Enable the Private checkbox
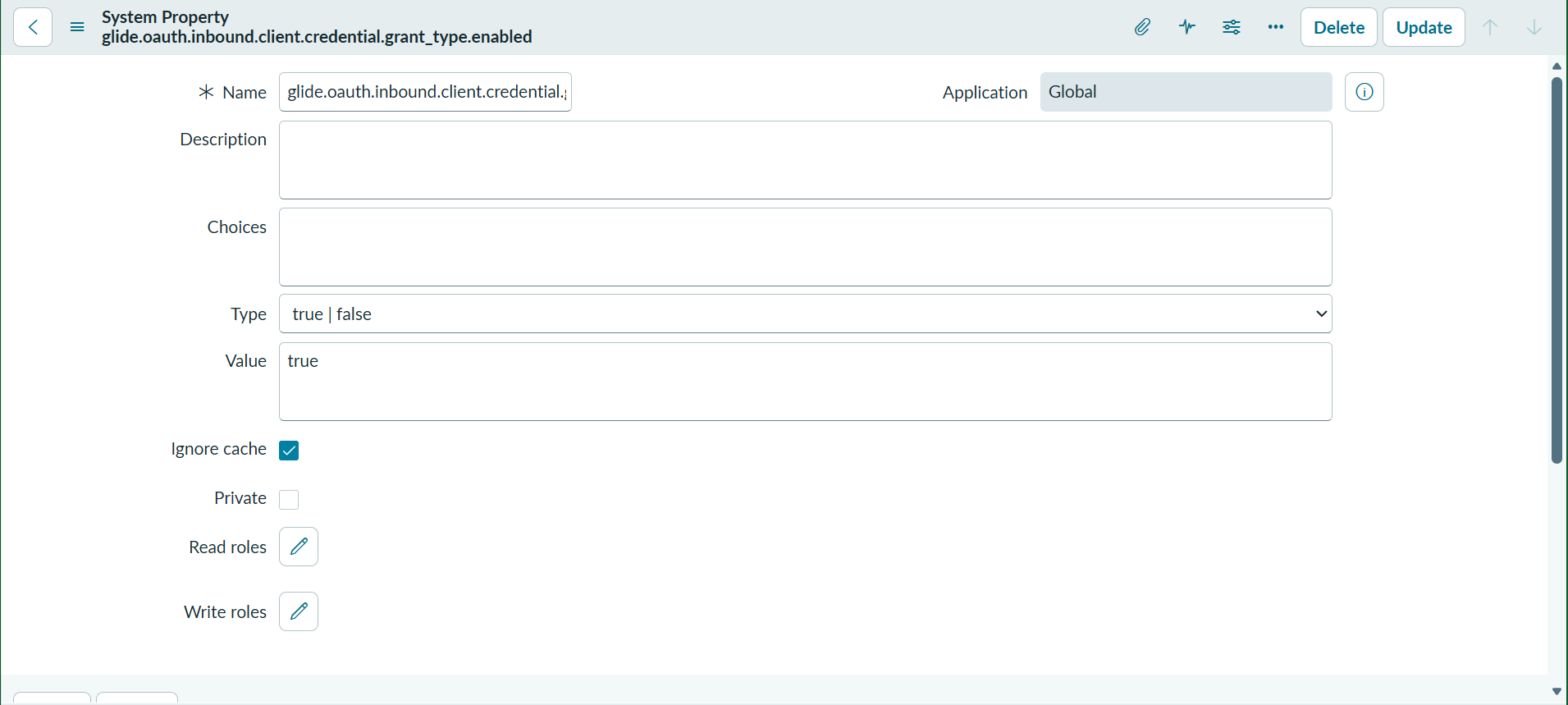 click(x=289, y=500)
